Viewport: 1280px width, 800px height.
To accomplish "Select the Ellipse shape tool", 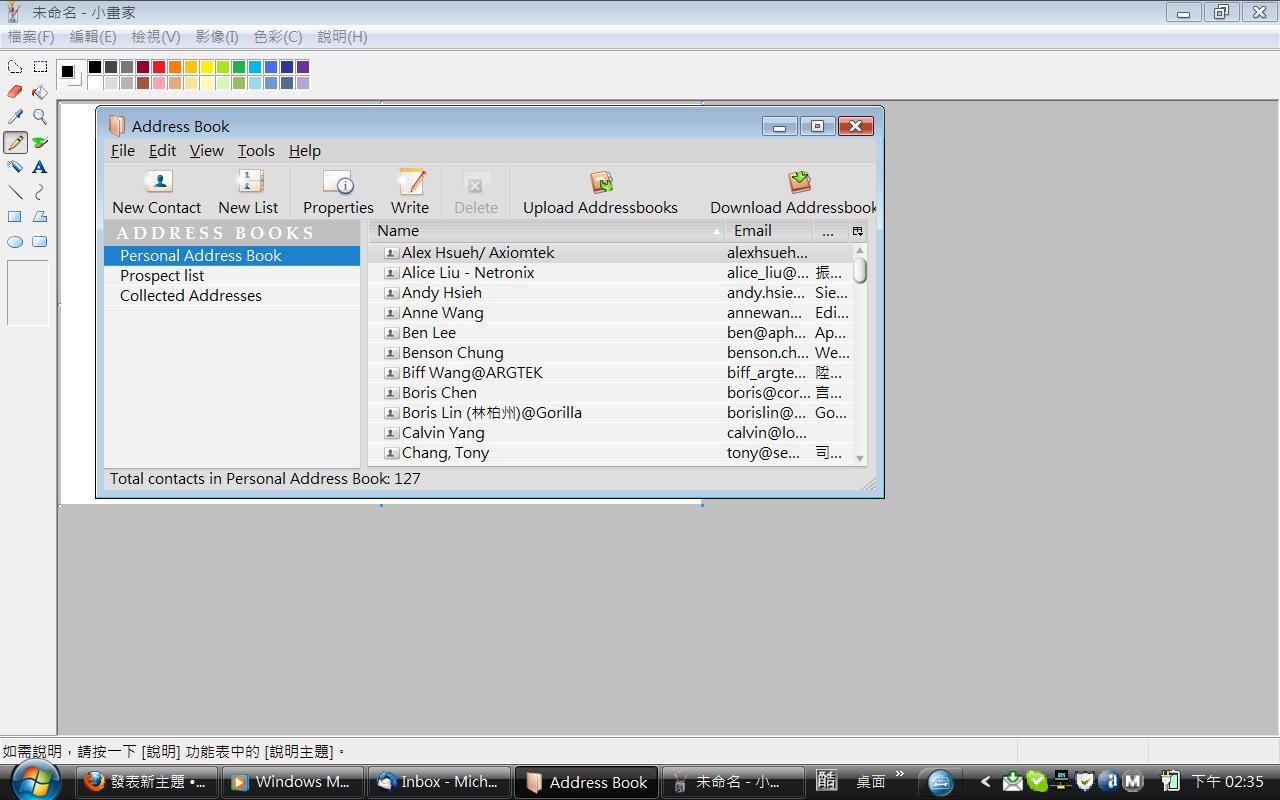I will click(15, 242).
